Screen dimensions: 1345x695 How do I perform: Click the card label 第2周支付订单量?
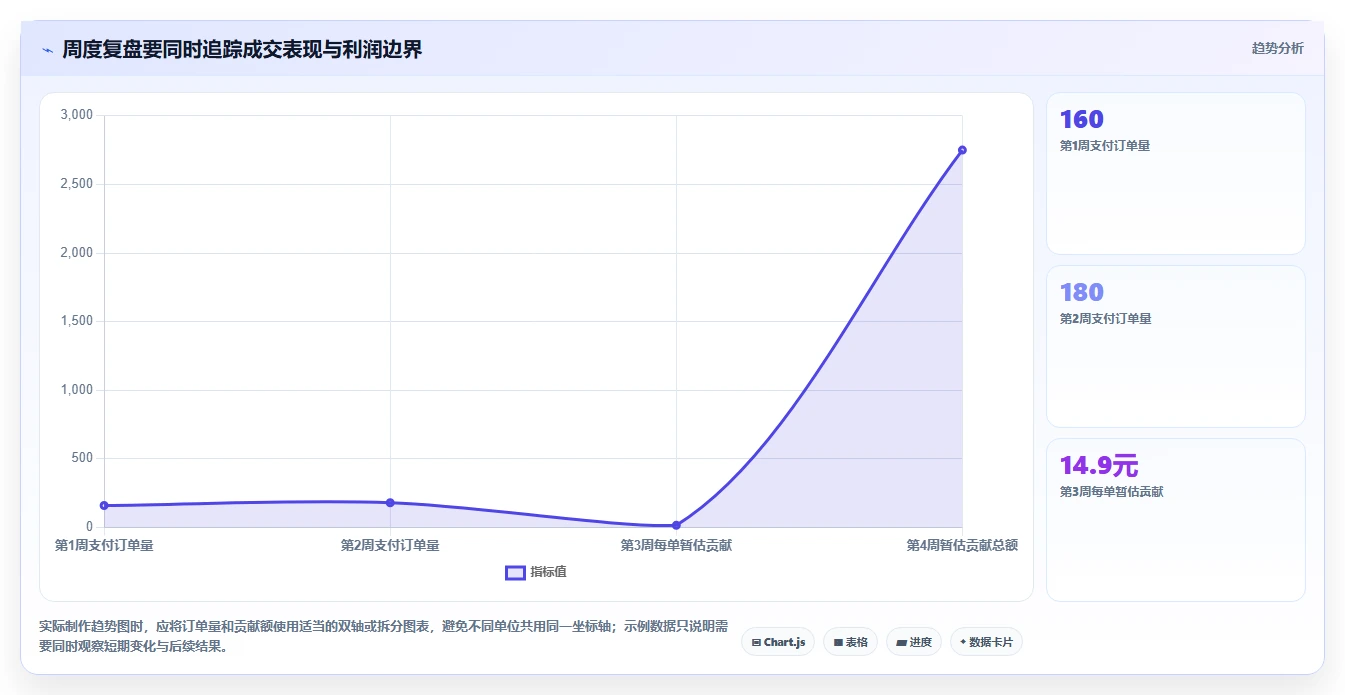tap(1105, 319)
